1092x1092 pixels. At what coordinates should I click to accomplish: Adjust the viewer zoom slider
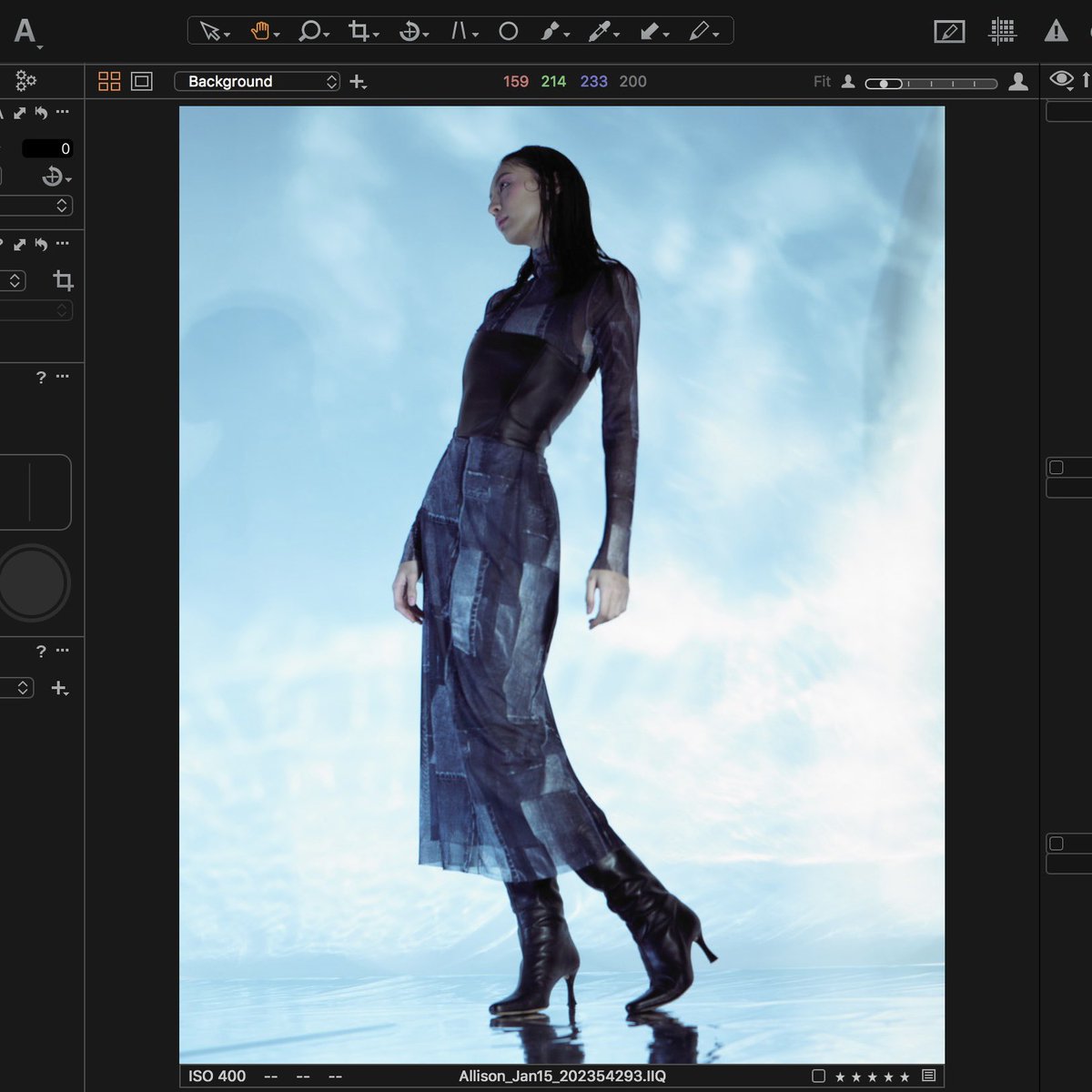click(x=931, y=84)
